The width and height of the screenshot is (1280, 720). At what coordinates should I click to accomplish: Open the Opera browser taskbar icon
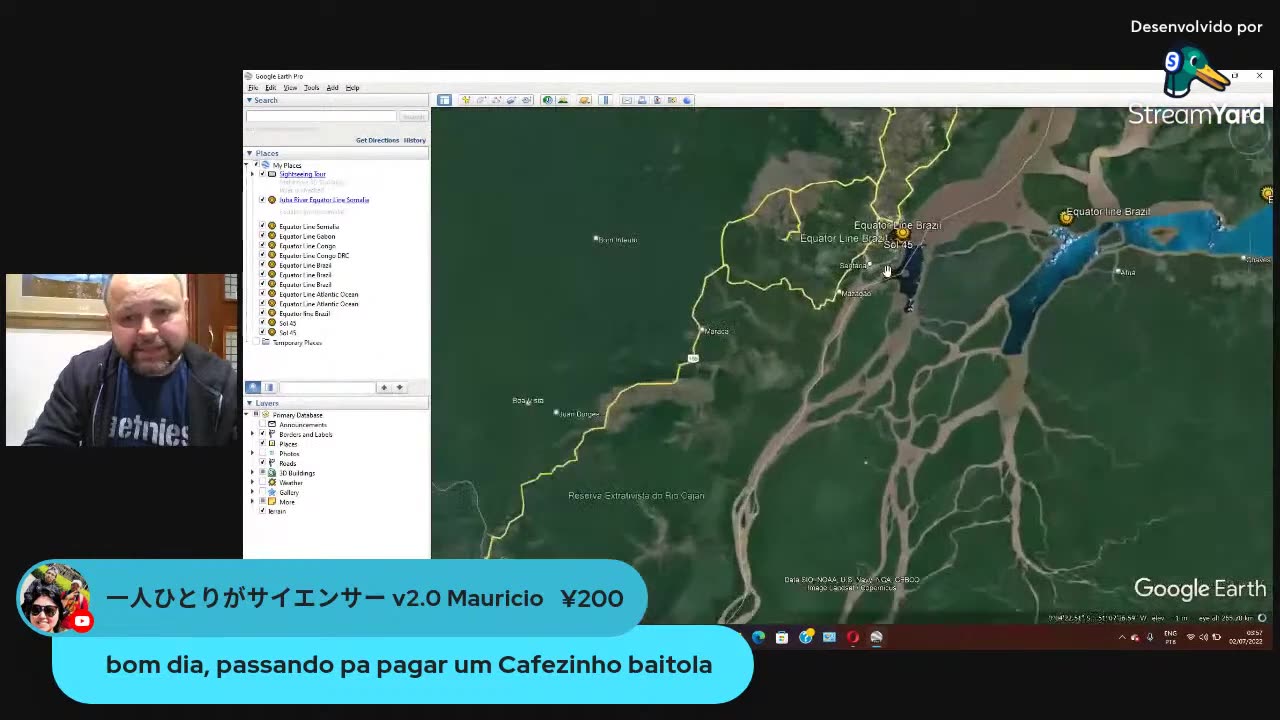click(853, 637)
